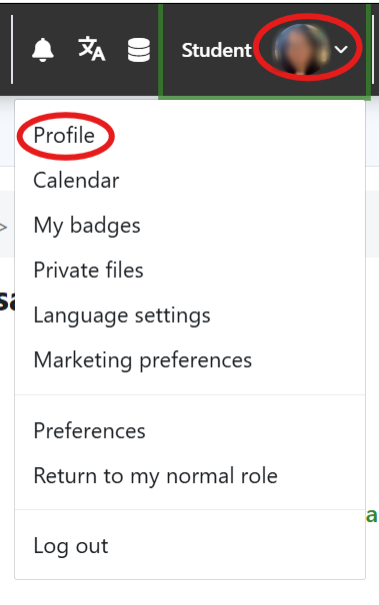Click the white divider left of bell
This screenshot has height=605, width=379.
tap(12, 49)
